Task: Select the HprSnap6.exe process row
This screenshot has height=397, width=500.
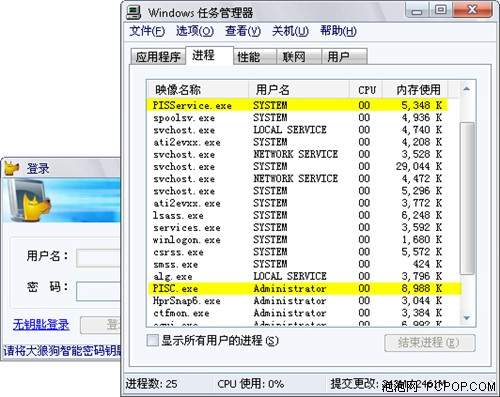Action: (298, 301)
